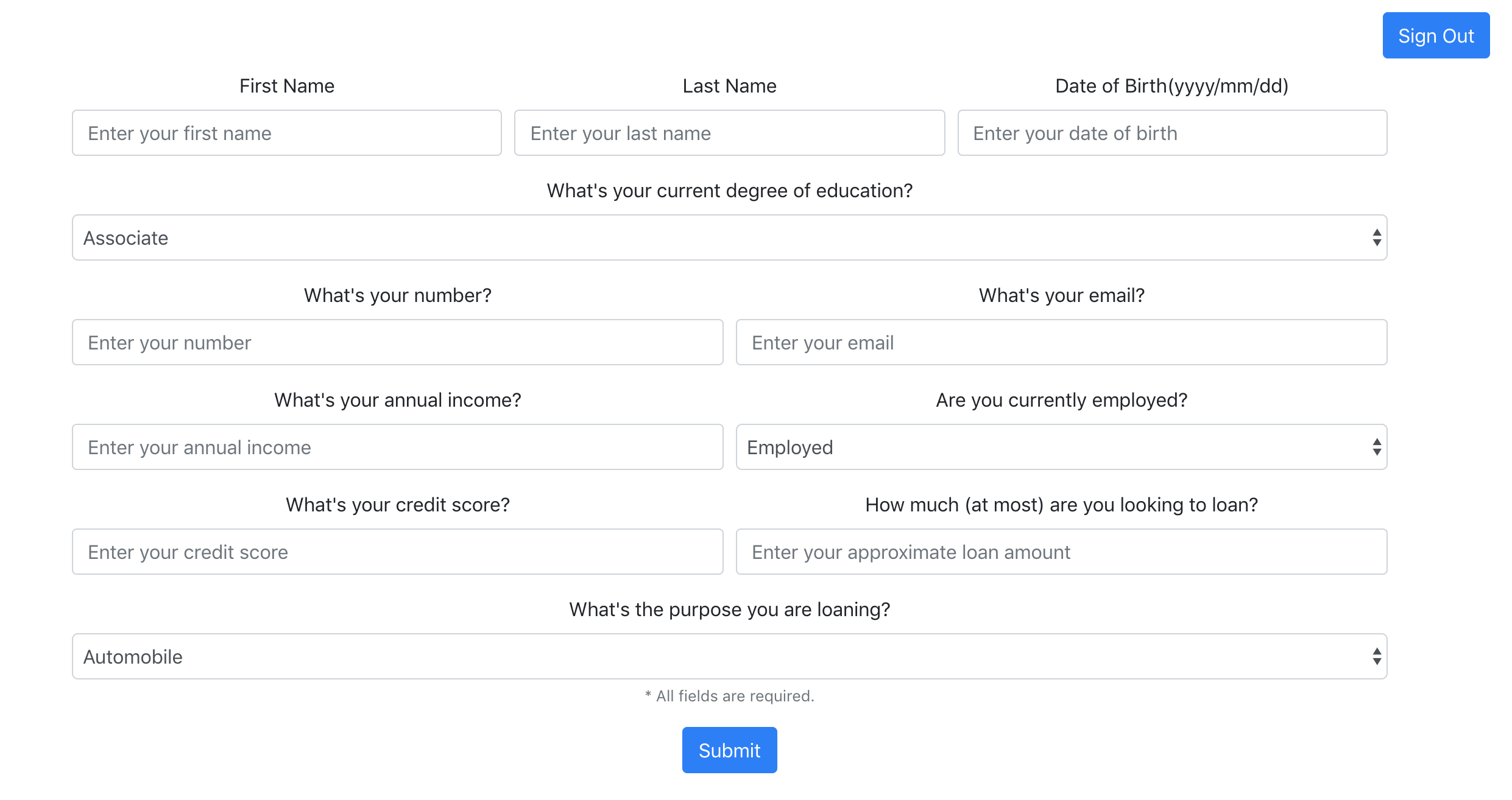Click the credit score input field
Viewport: 1512px width, 800px height.
pos(397,552)
